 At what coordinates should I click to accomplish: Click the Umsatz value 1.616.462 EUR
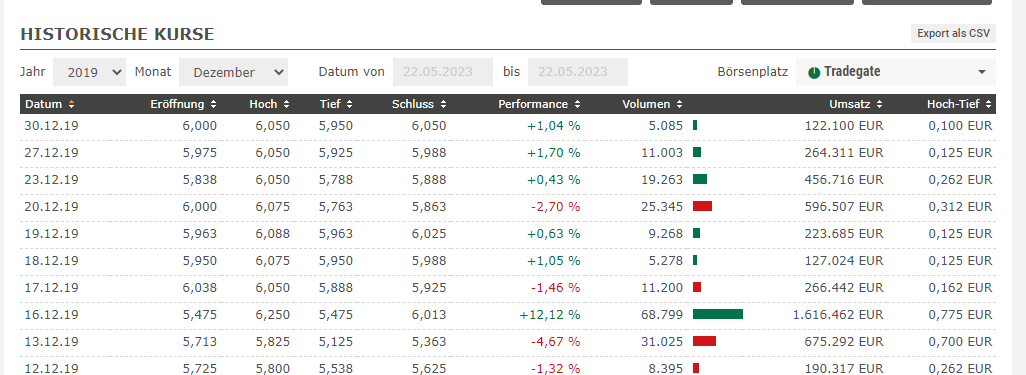pyautogui.click(x=838, y=315)
